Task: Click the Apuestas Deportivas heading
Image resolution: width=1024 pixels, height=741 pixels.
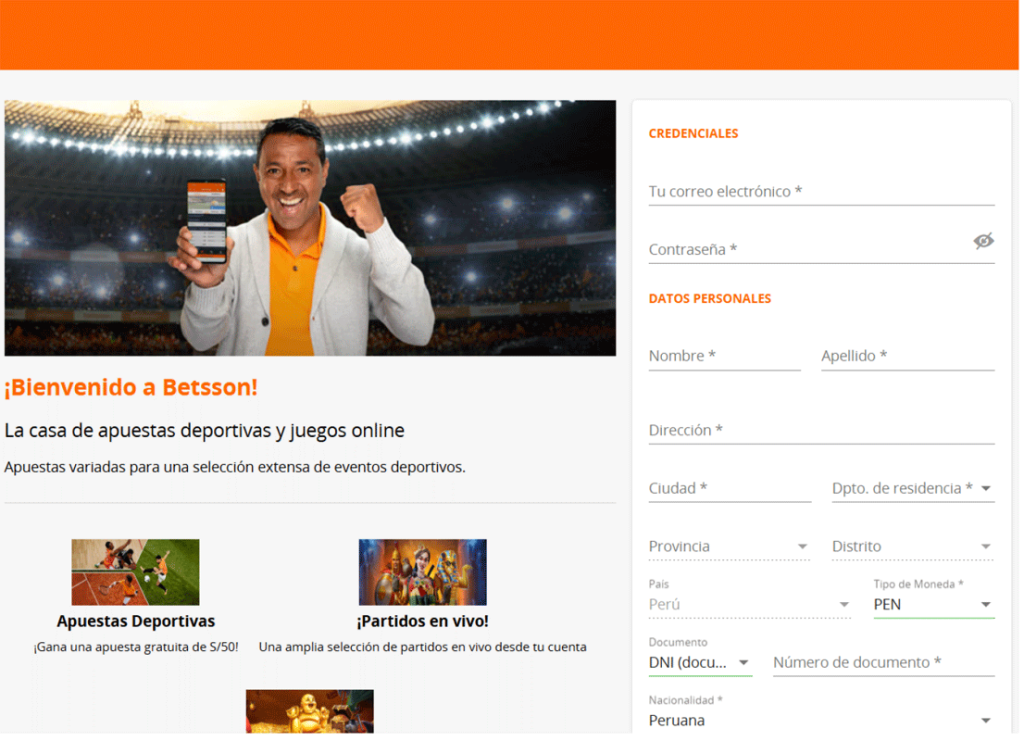Action: pyautogui.click(x=136, y=621)
